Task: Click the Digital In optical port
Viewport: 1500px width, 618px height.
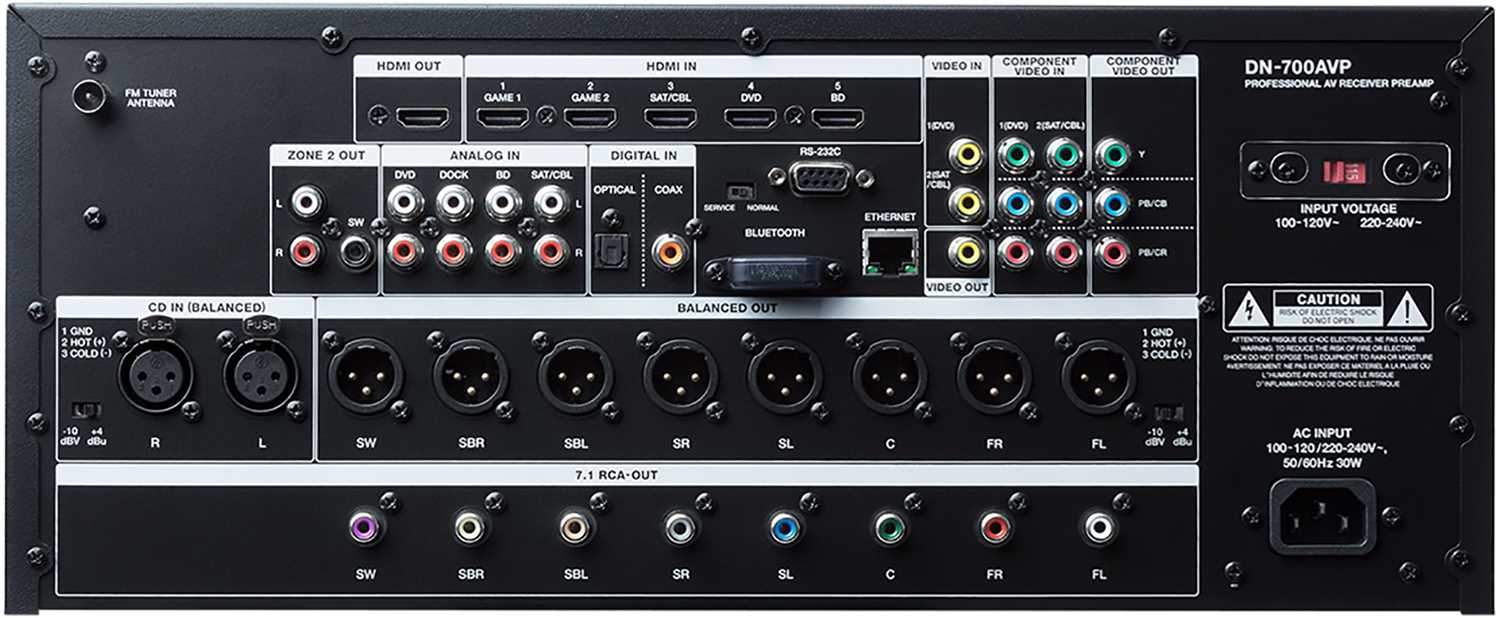Action: pos(610,254)
